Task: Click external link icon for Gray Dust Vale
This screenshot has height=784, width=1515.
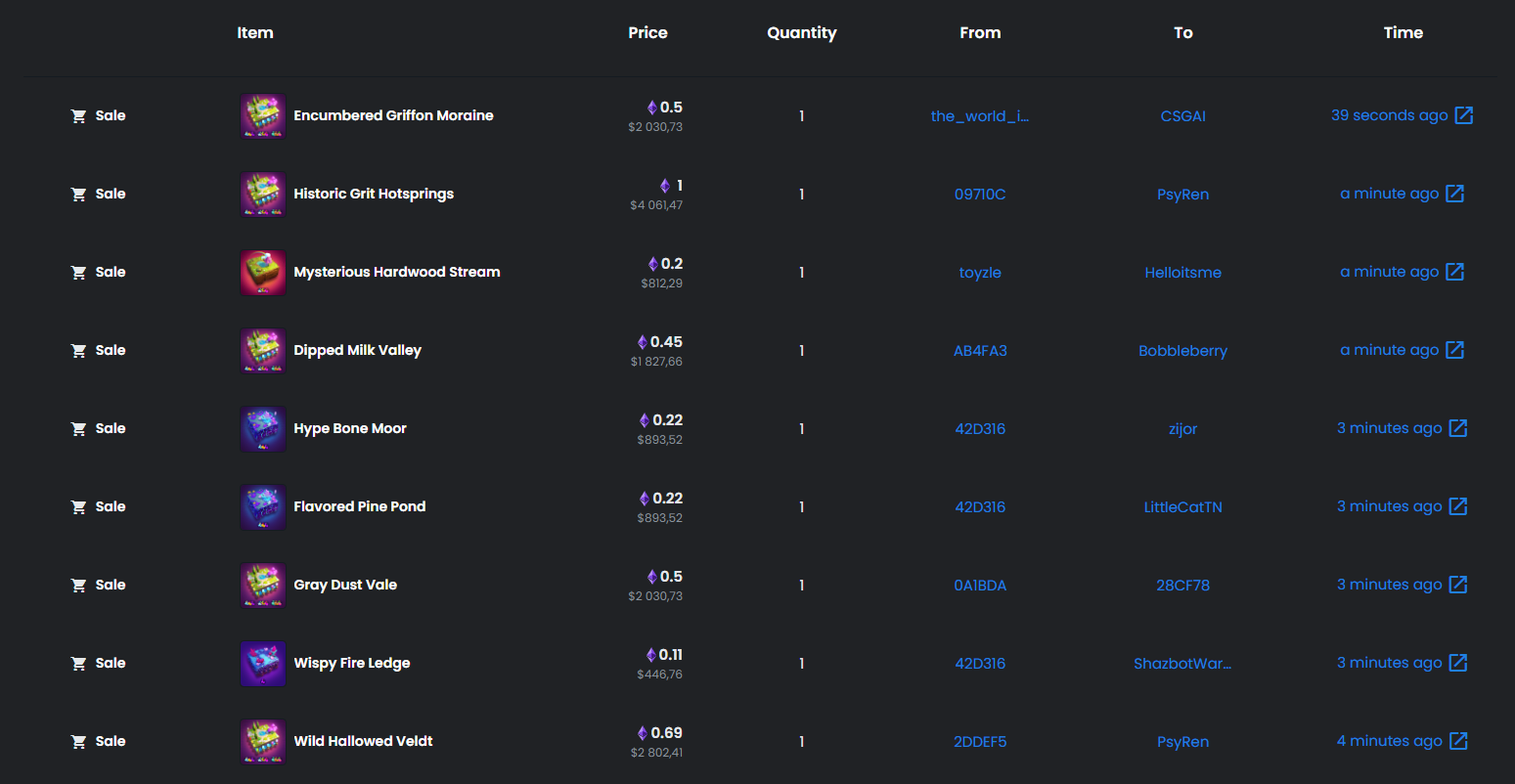Action: pos(1457,585)
